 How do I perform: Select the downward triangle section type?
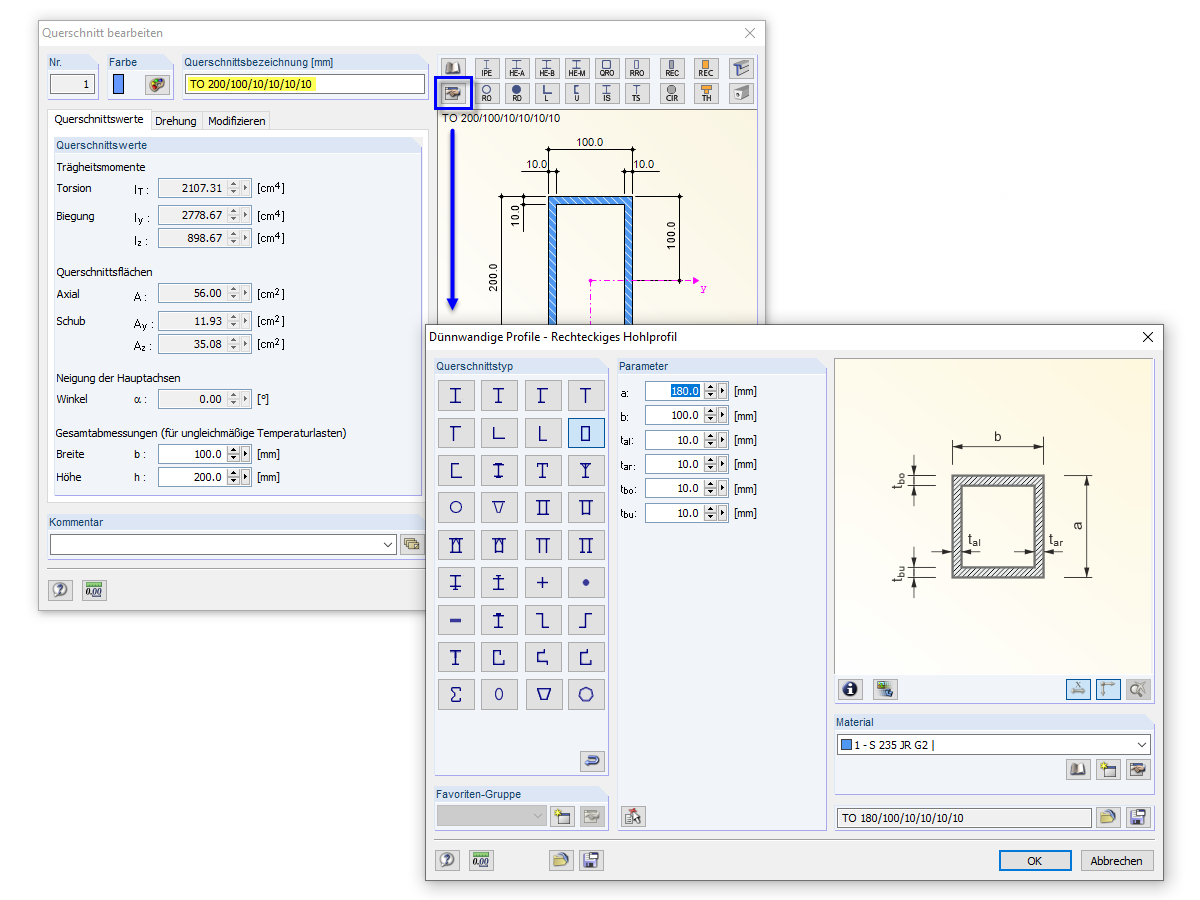click(x=499, y=507)
